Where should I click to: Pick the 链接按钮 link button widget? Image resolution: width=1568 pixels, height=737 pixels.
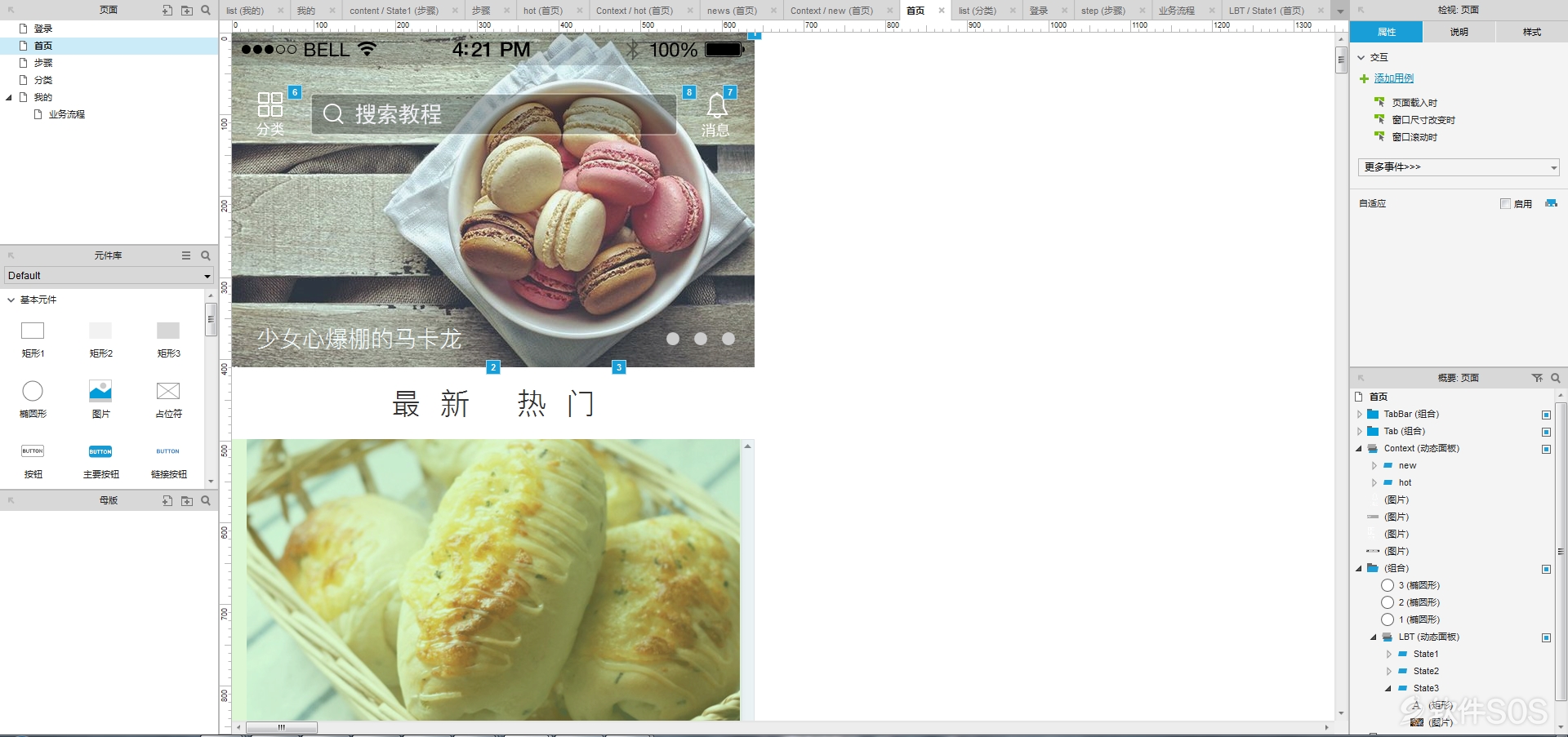point(168,460)
